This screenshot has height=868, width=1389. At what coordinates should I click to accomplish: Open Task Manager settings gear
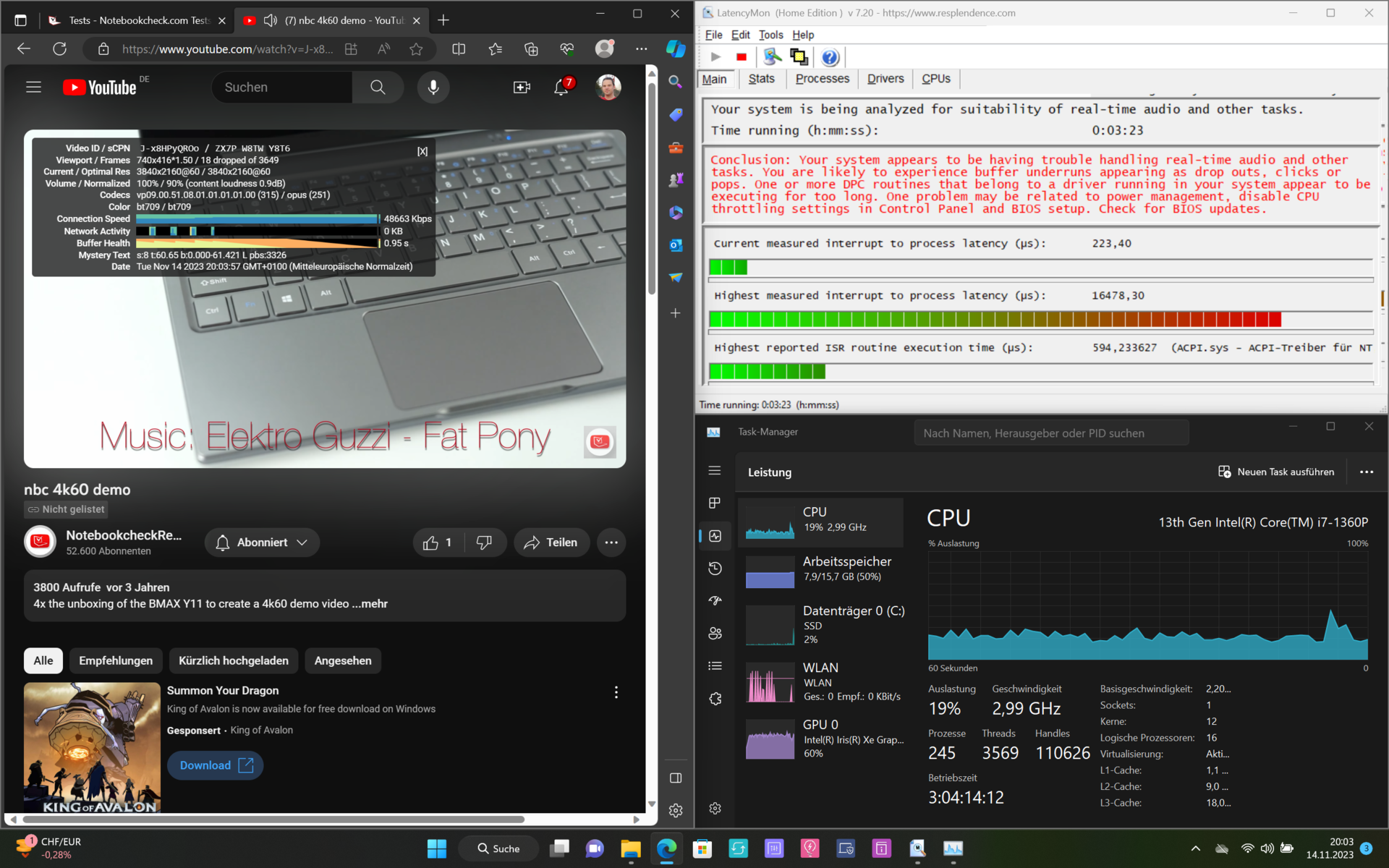click(x=715, y=808)
